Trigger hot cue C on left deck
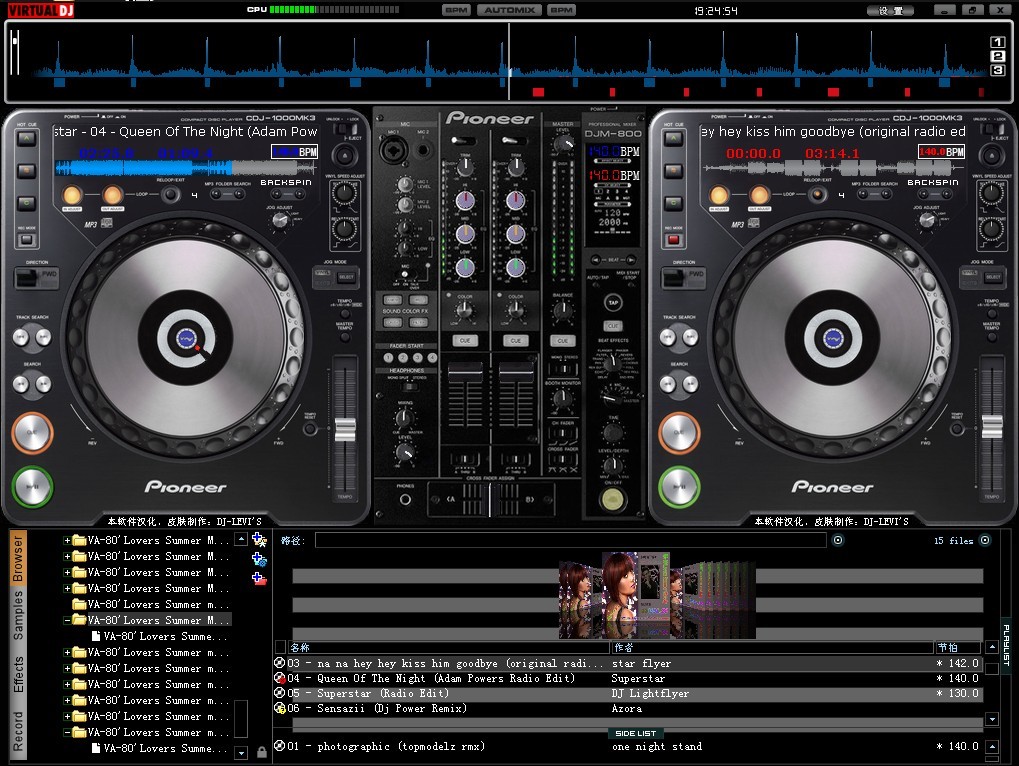 click(27, 203)
